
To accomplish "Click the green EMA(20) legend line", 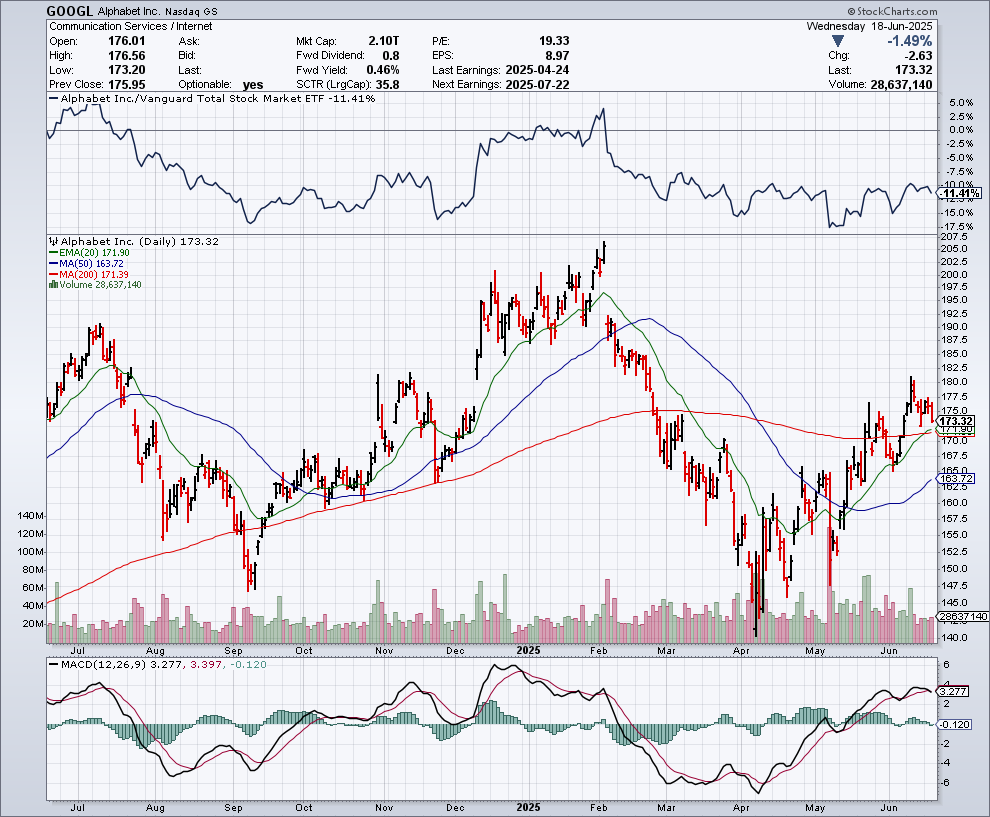I will tap(54, 253).
